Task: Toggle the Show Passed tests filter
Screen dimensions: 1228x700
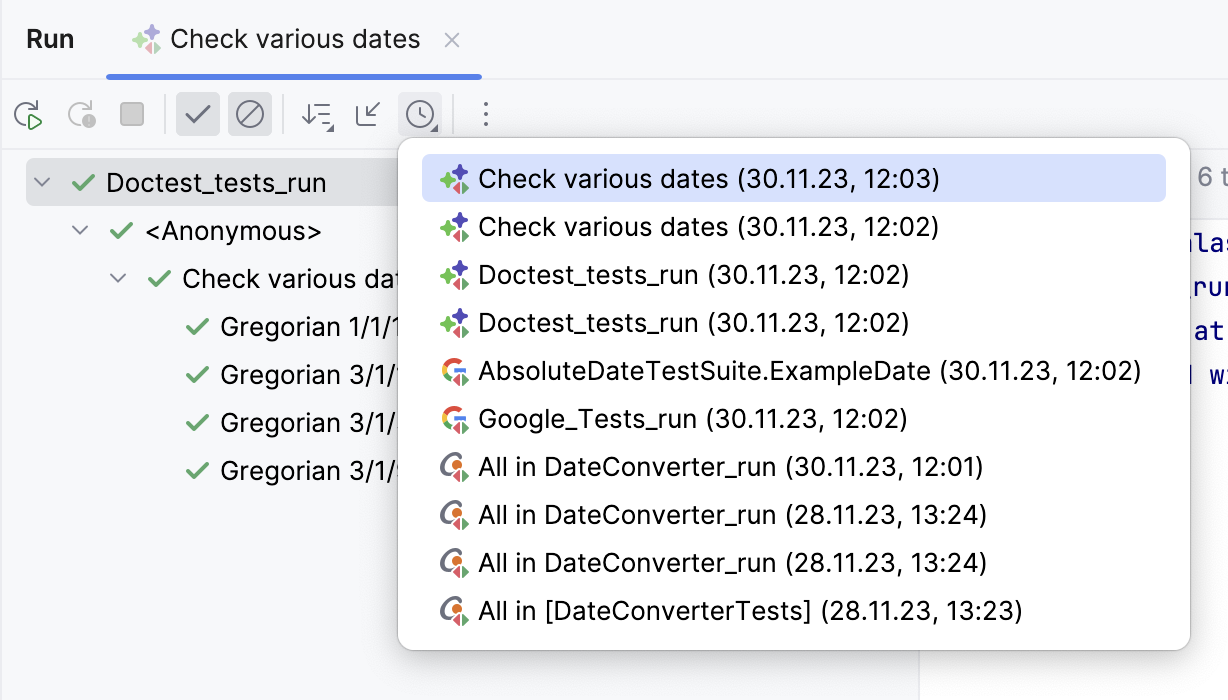Action: click(197, 114)
